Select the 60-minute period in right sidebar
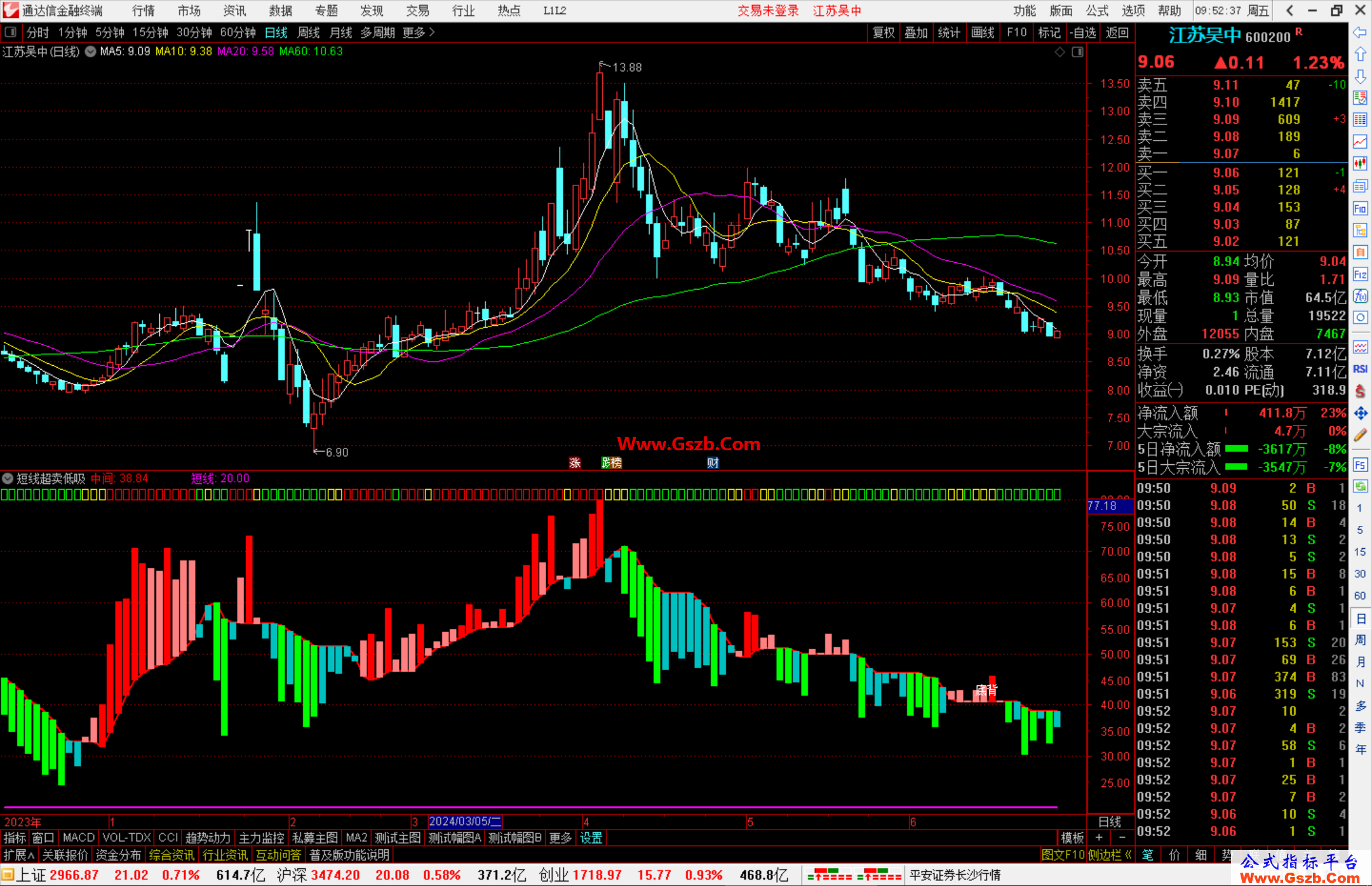1372x886 pixels. click(x=1360, y=596)
